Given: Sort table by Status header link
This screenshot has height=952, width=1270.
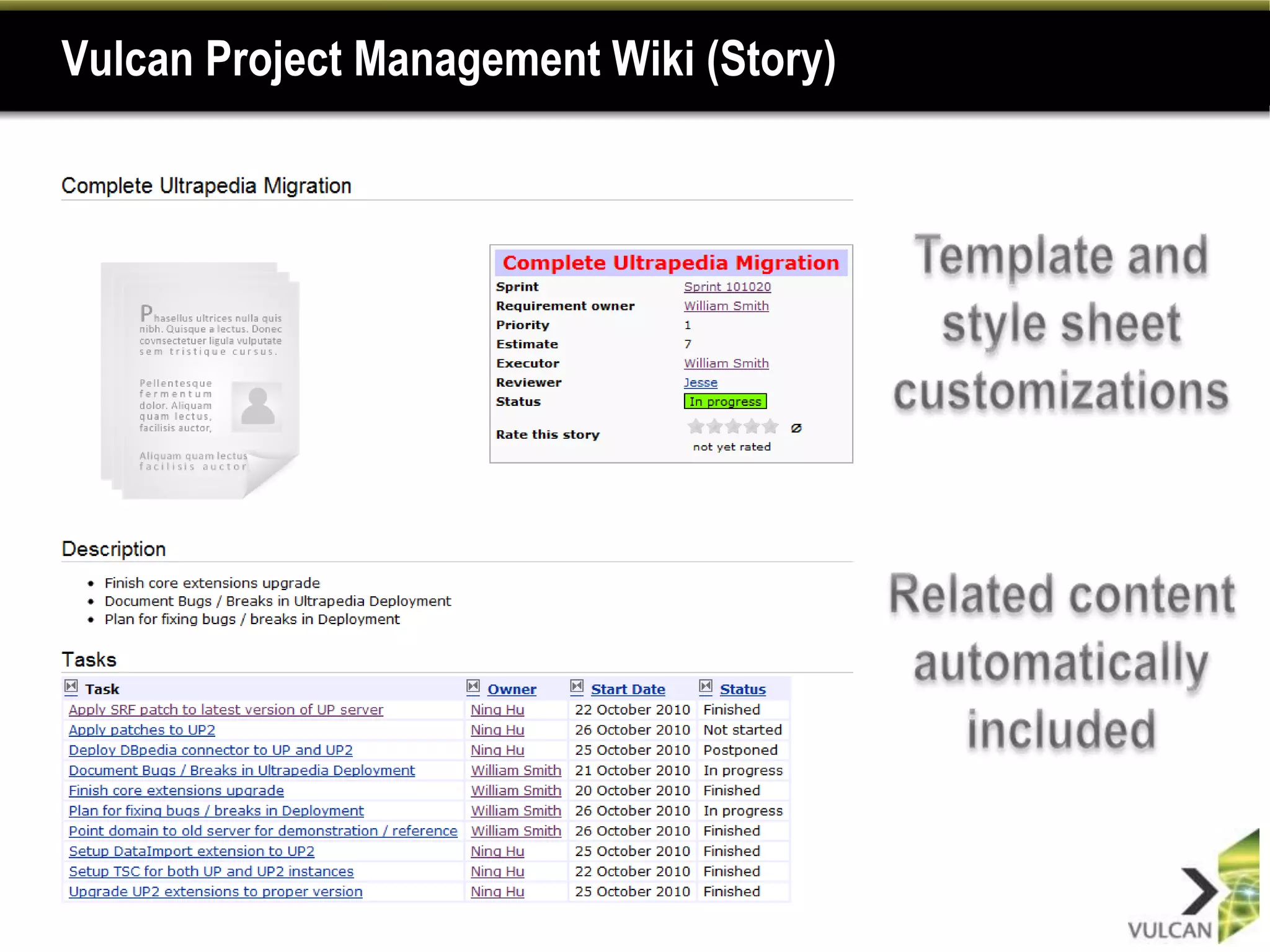Looking at the screenshot, I should click(742, 689).
